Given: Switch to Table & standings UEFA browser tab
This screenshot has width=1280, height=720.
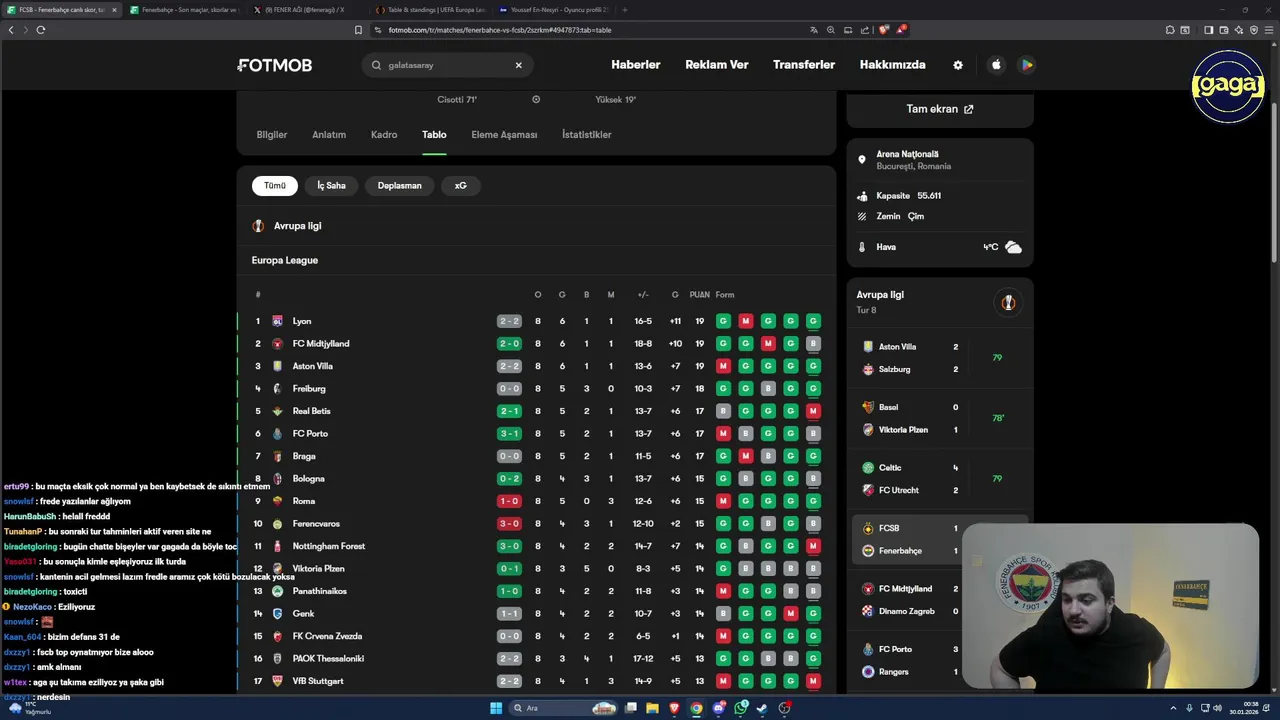Looking at the screenshot, I should [x=430, y=10].
